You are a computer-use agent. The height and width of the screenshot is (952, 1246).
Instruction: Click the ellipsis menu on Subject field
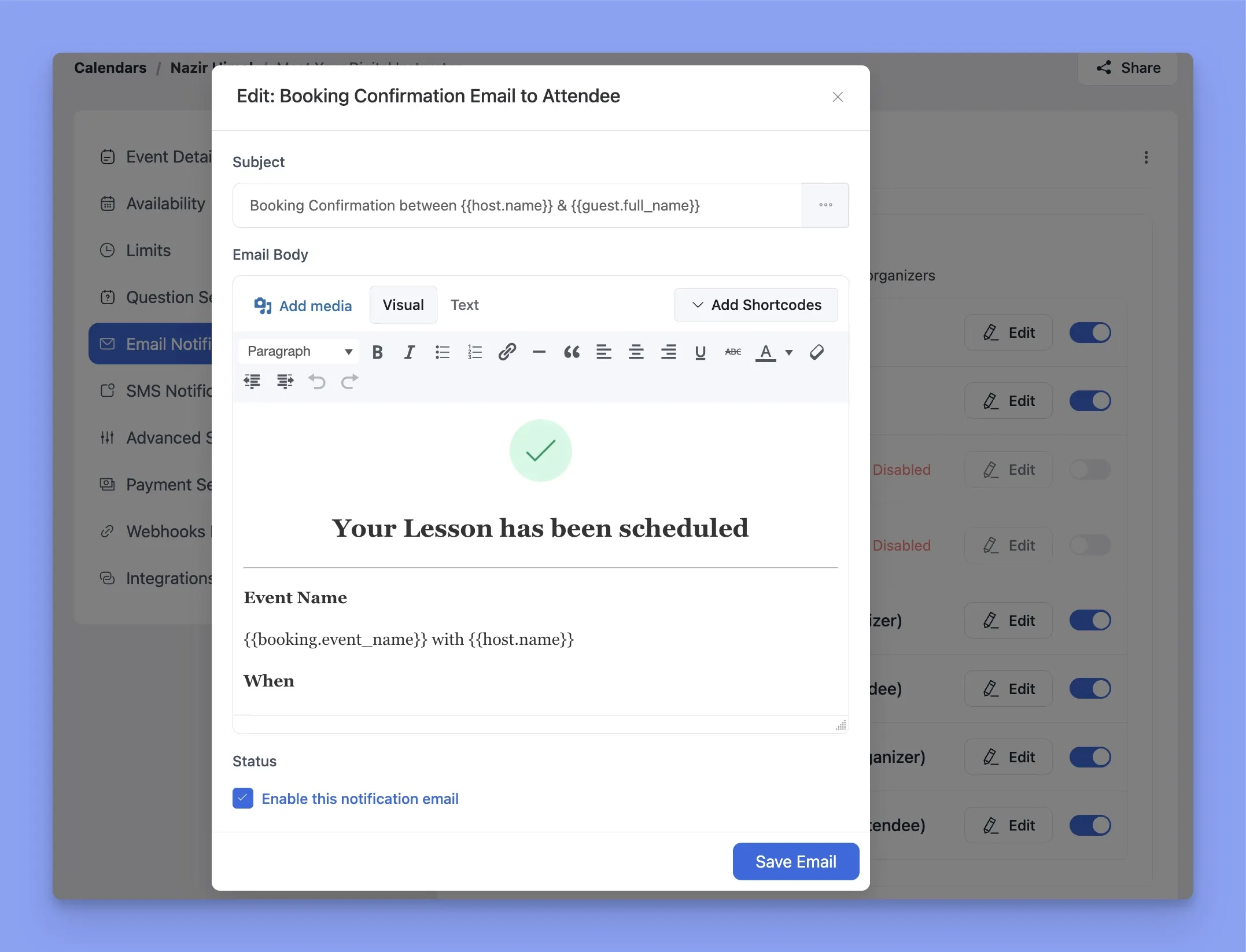coord(825,205)
